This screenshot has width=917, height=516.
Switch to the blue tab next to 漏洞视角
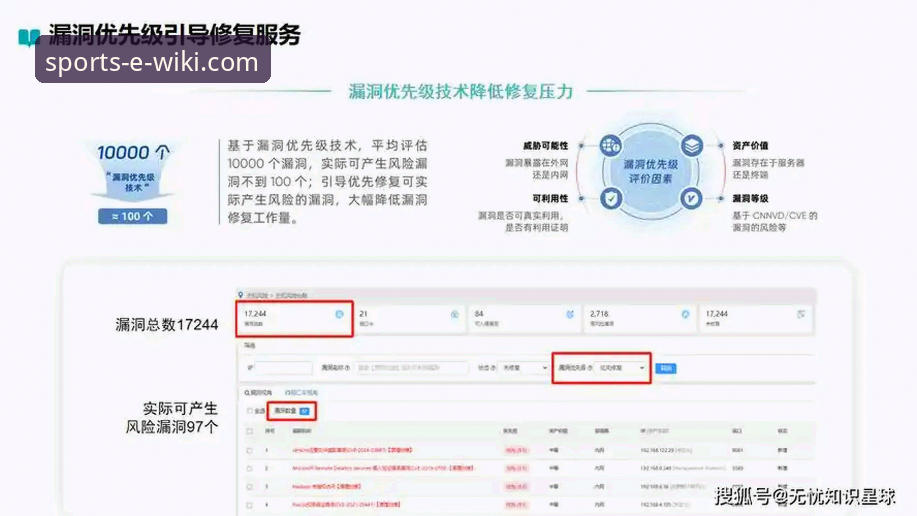(x=301, y=393)
